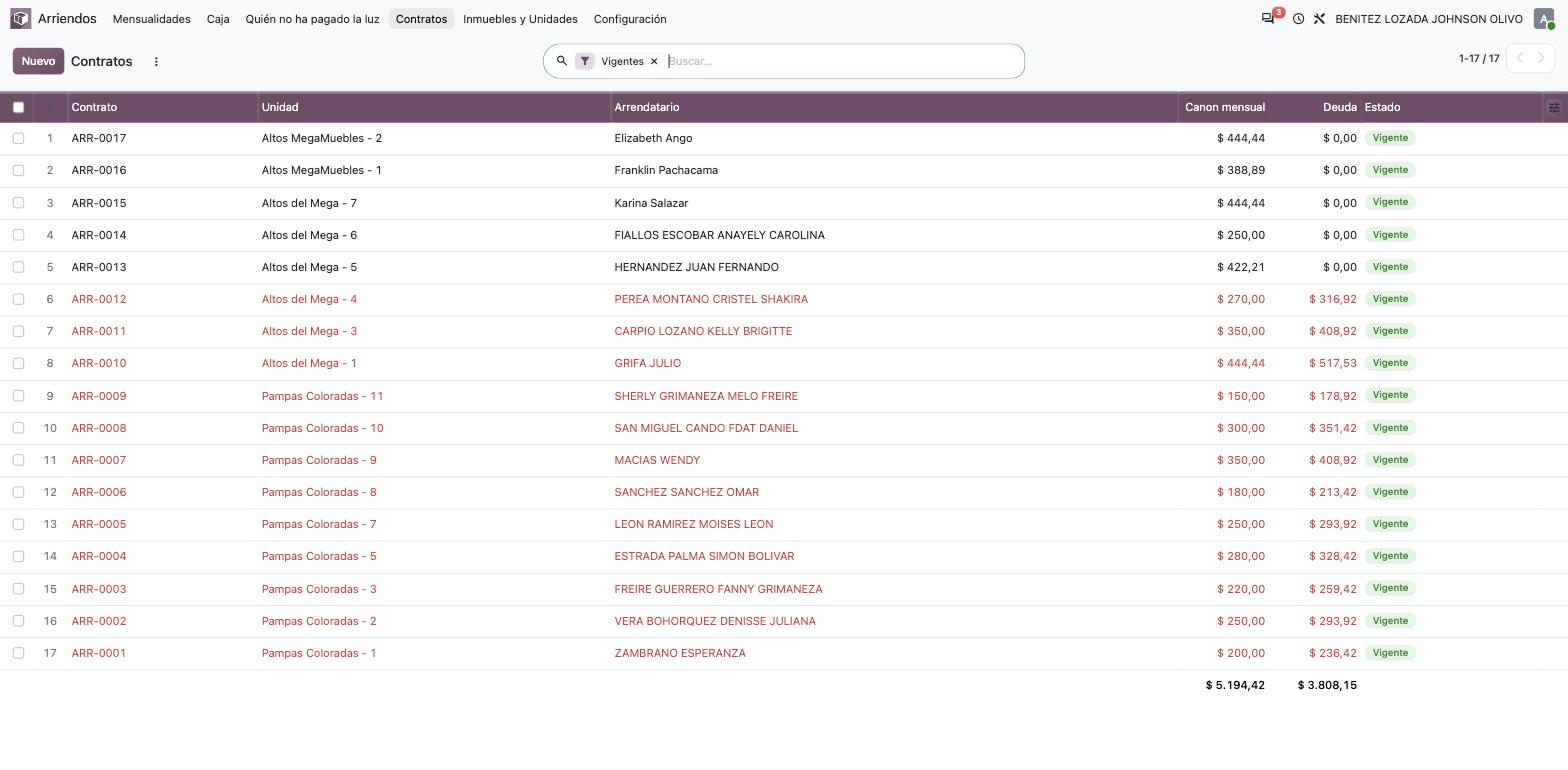Open the Caja menu
1568x770 pixels.
(218, 19)
